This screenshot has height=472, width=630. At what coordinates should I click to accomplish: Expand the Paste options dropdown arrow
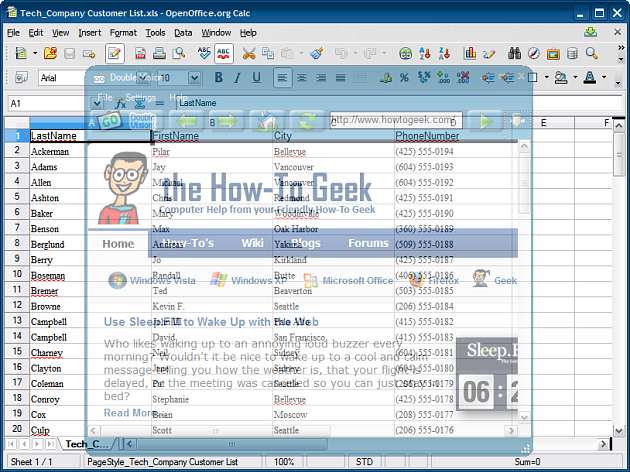pos(301,53)
